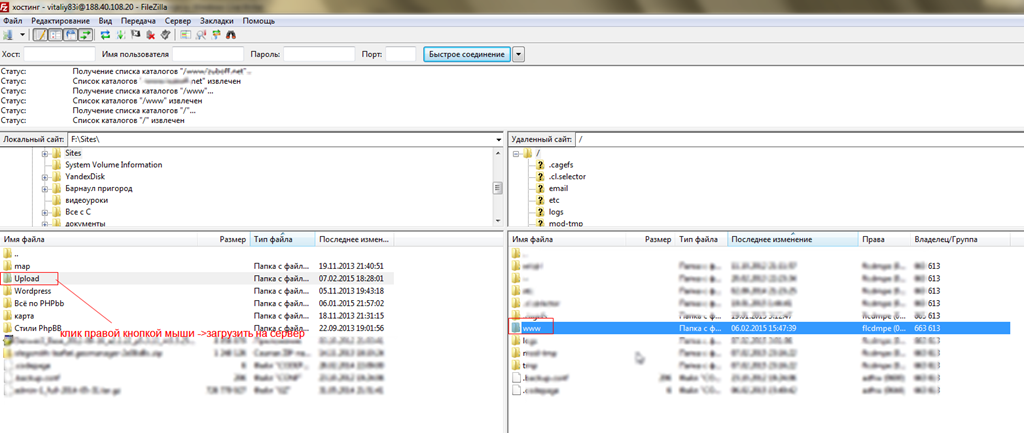Expand the YandexDisk folder tree node
Screen dimensions: 1024x433
[45, 176]
